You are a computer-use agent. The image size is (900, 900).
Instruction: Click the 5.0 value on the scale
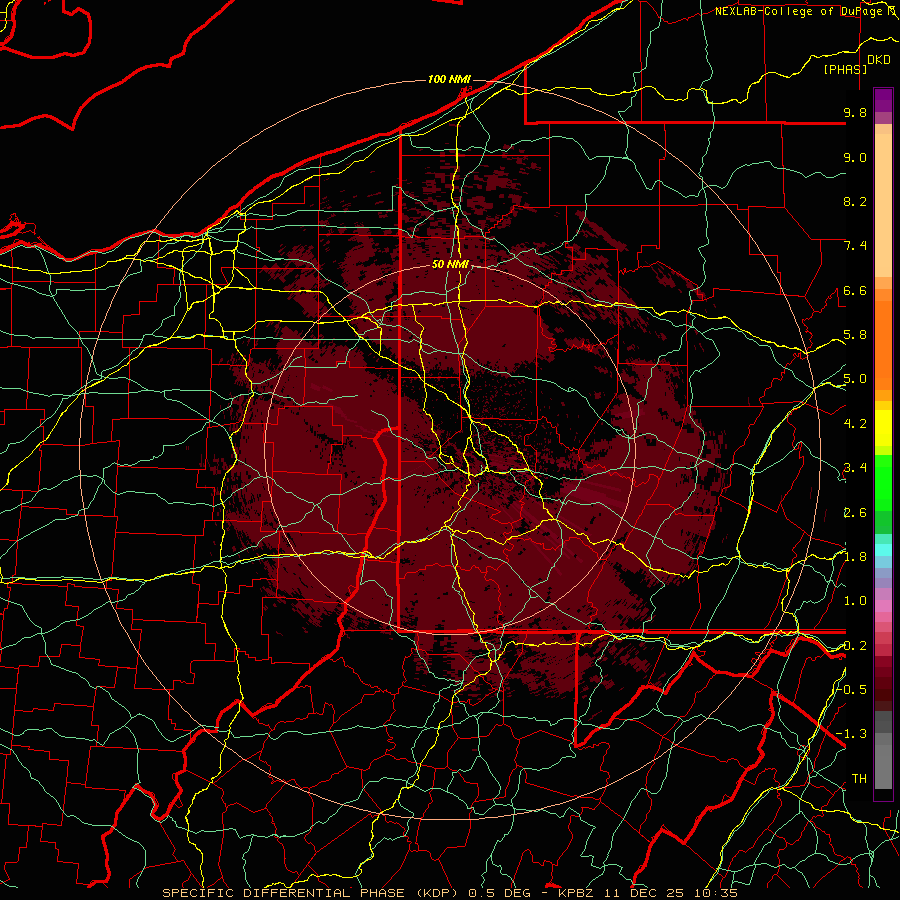855,379
